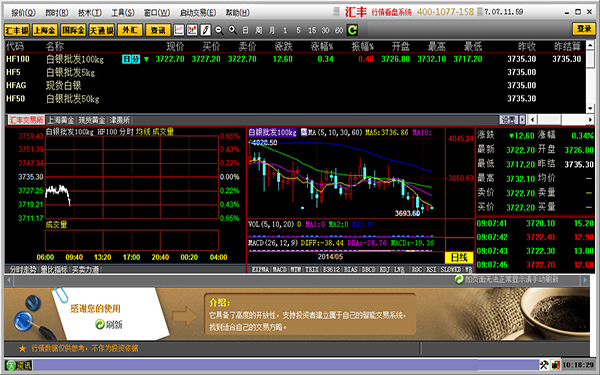Screen dimensions: 600x375
Task: Click the 登录 login button
Action: click(x=584, y=29)
